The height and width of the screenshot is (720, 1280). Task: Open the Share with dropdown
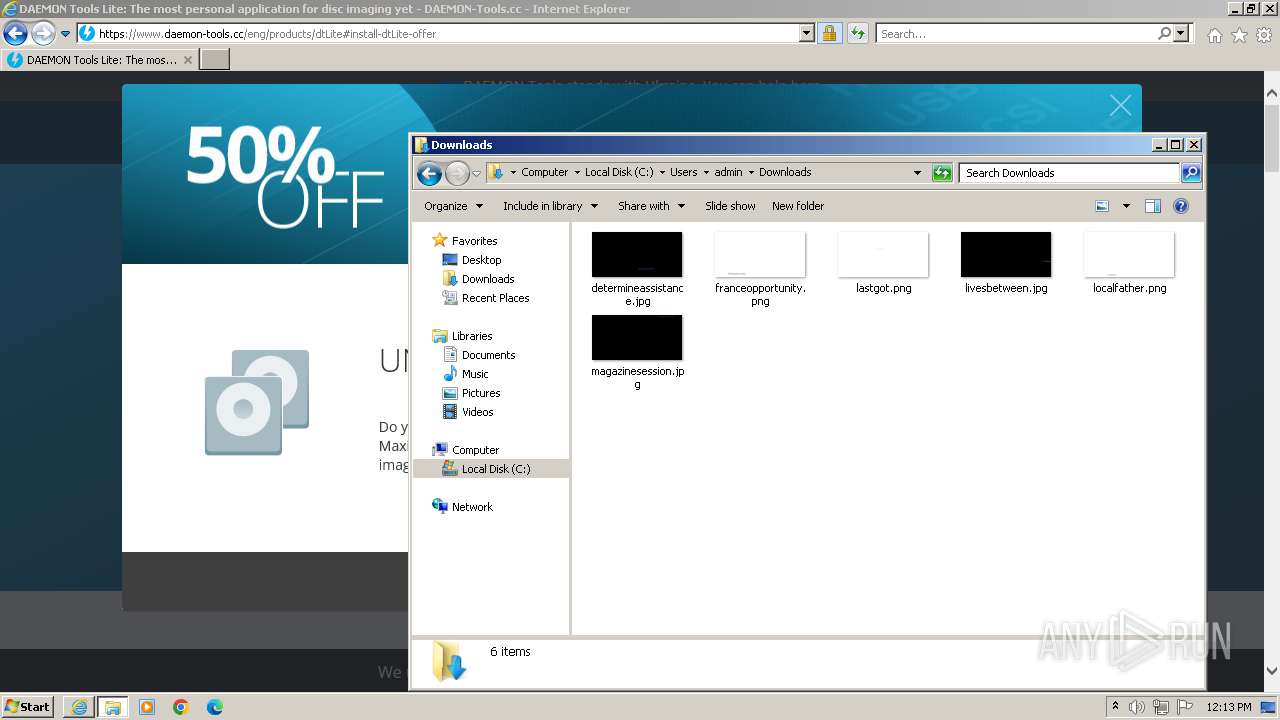pyautogui.click(x=651, y=206)
